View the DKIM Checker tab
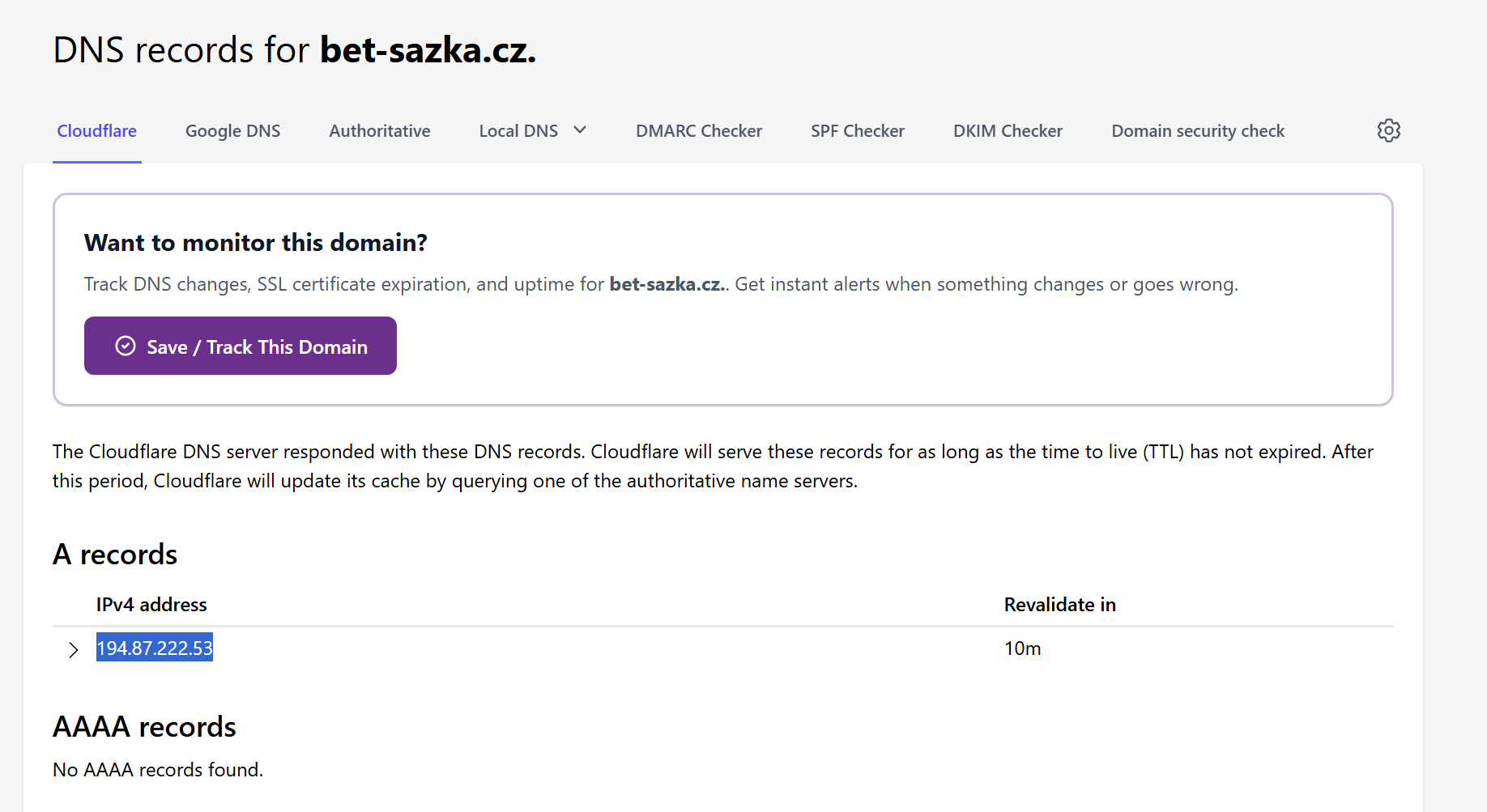Screen dimensions: 1487x812 [x=1008, y=131]
